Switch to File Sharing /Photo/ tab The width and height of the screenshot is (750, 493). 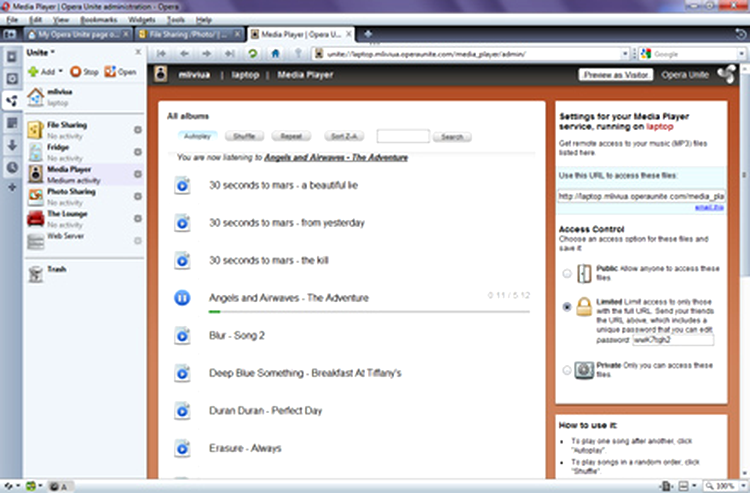pos(188,34)
